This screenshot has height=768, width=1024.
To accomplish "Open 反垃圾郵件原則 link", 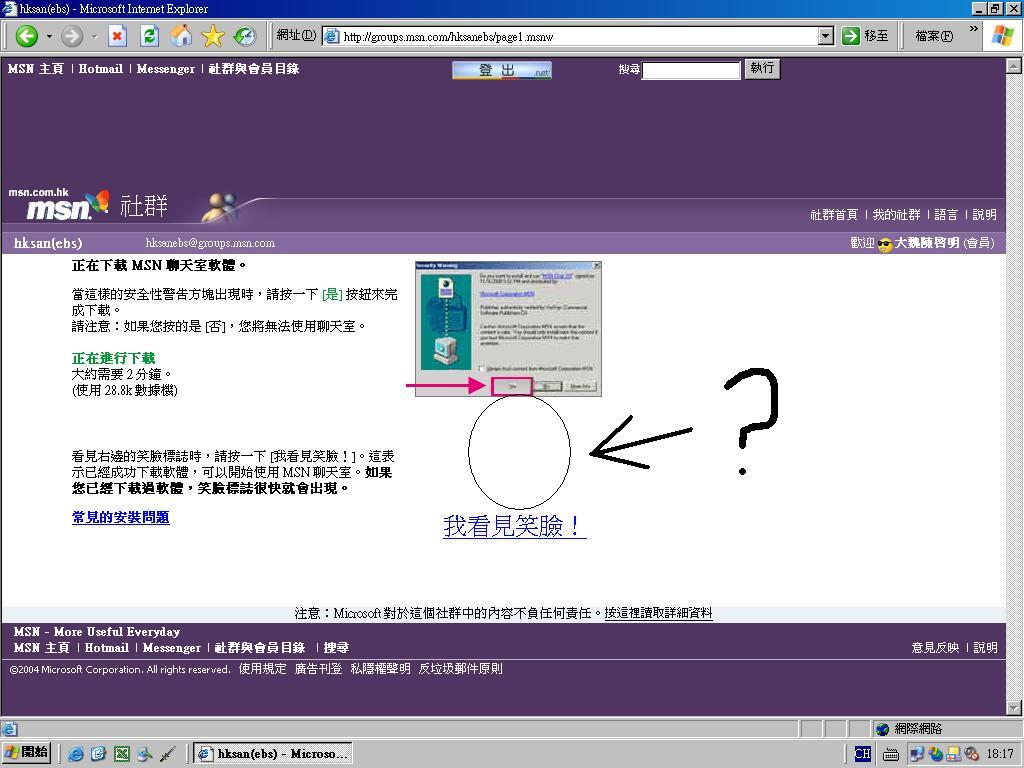I will point(460,669).
